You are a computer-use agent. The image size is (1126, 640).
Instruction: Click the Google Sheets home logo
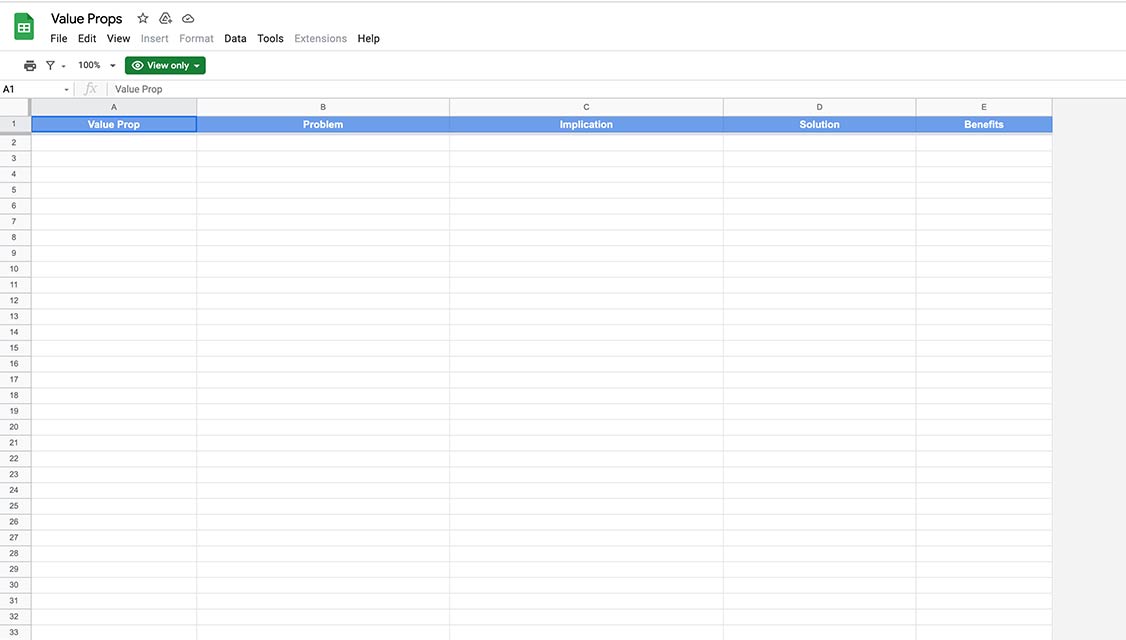click(24, 27)
